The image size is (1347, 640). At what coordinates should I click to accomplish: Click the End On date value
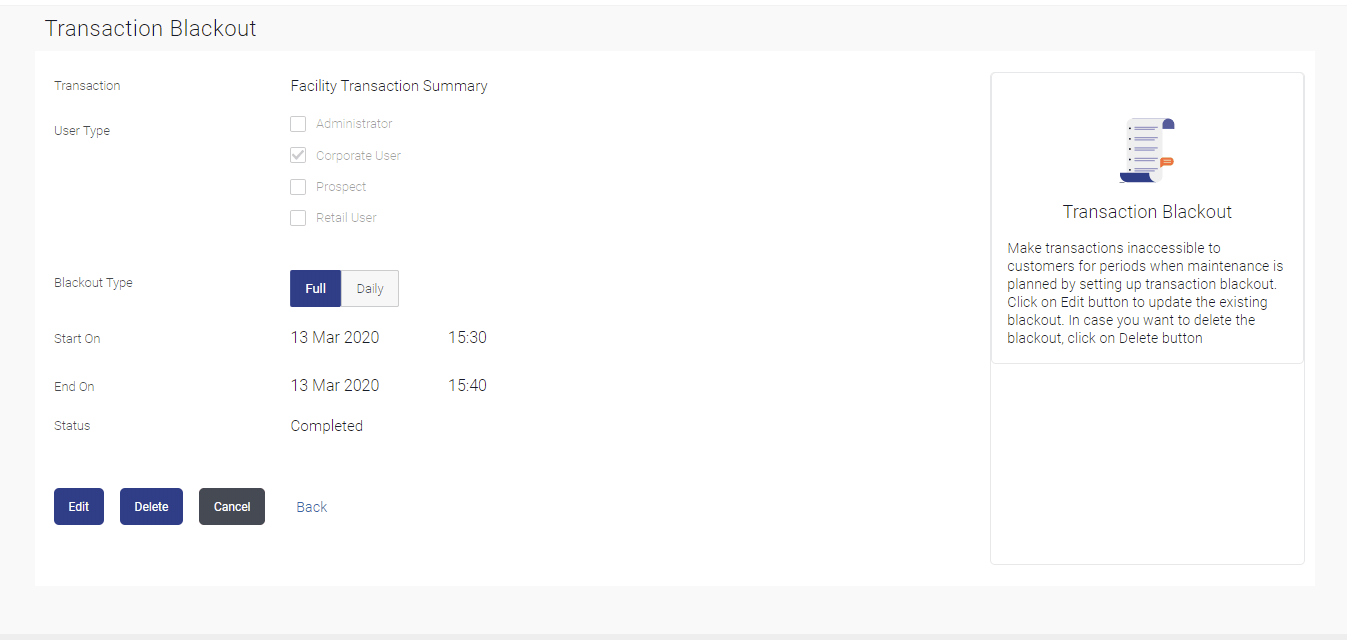coord(335,385)
